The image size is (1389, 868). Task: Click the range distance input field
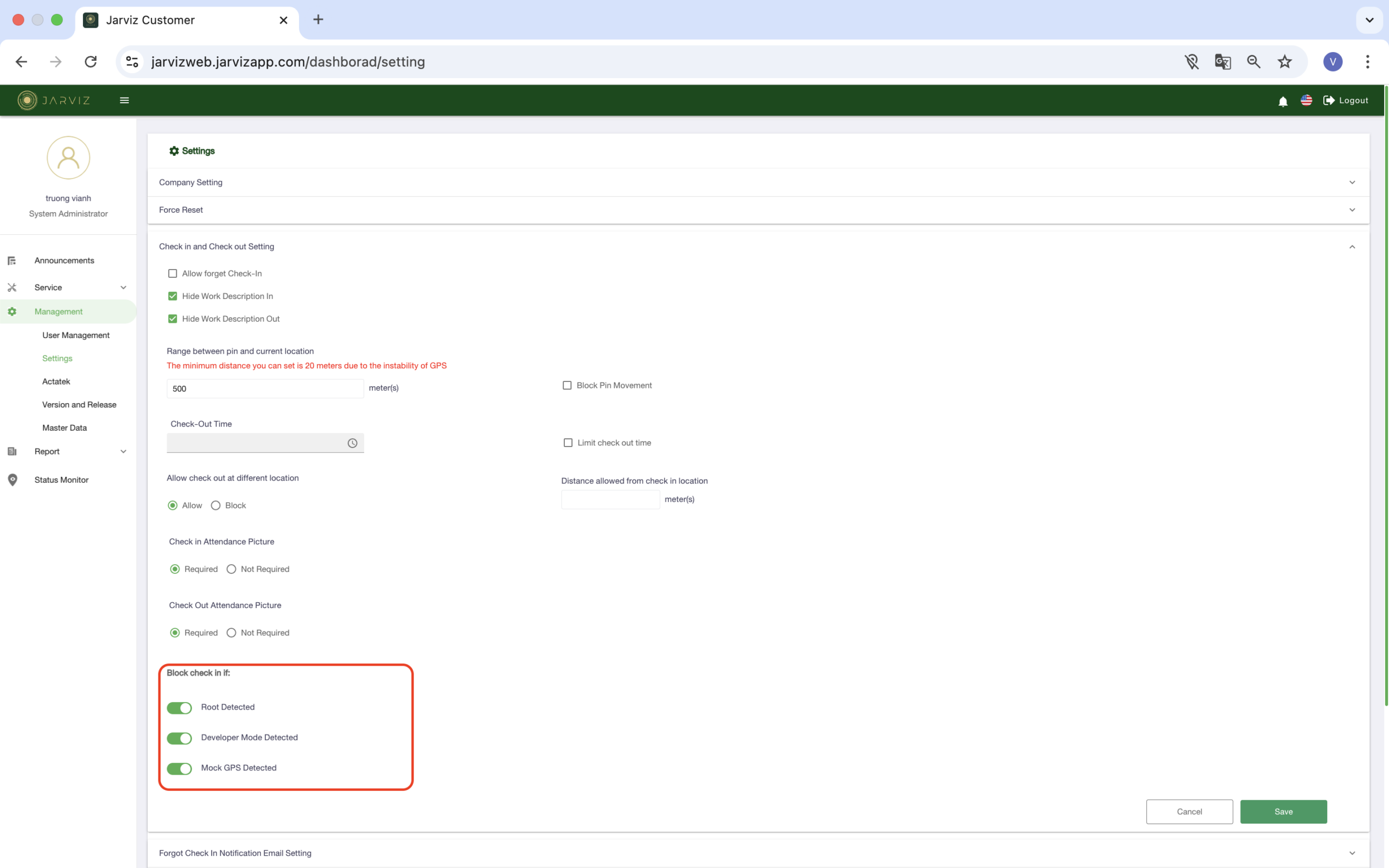point(265,388)
